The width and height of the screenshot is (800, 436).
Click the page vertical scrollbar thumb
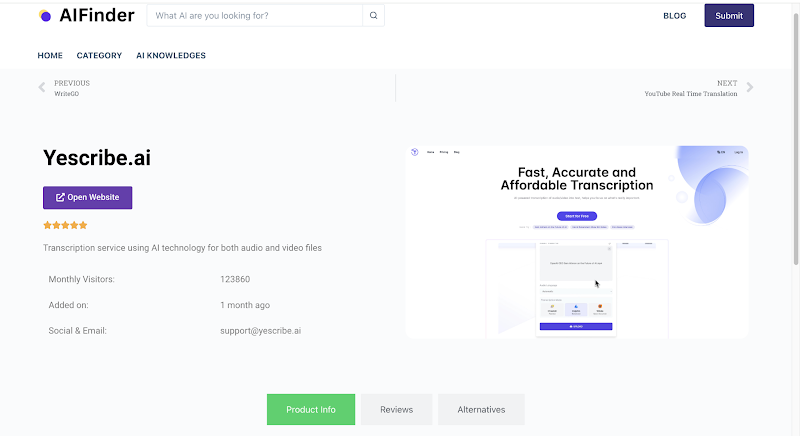point(795,138)
